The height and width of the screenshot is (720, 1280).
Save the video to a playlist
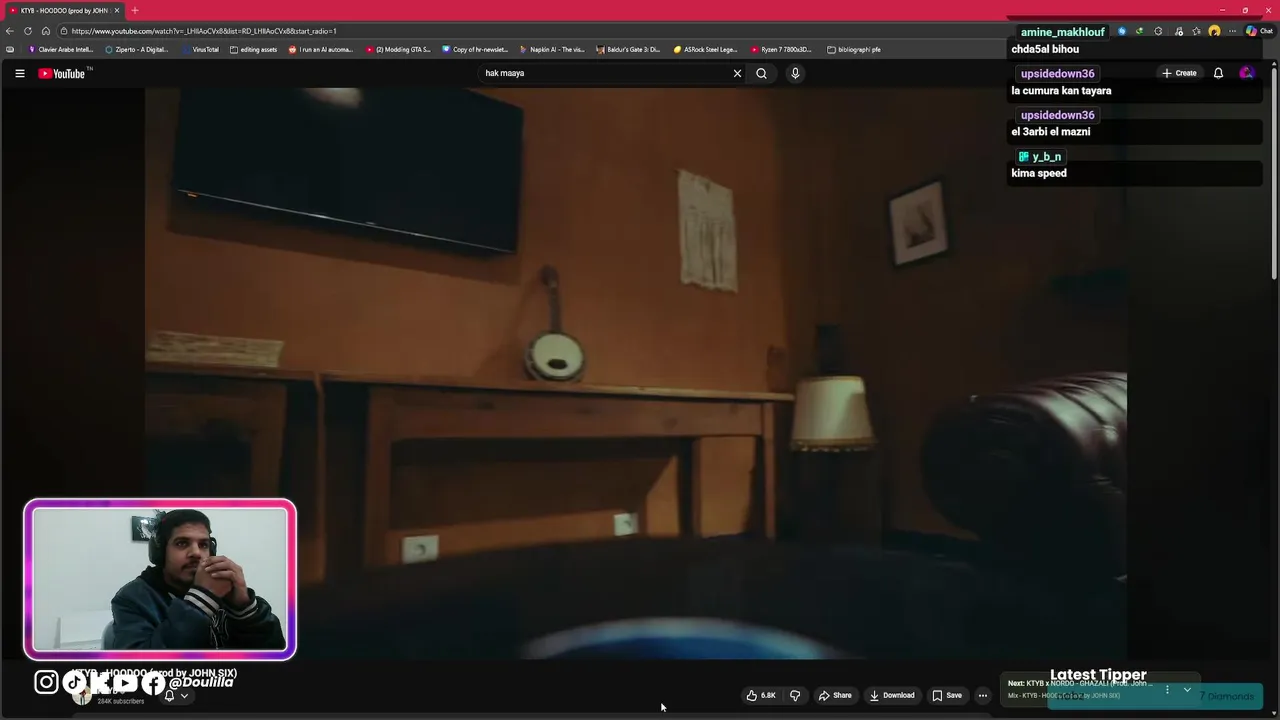tap(947, 695)
